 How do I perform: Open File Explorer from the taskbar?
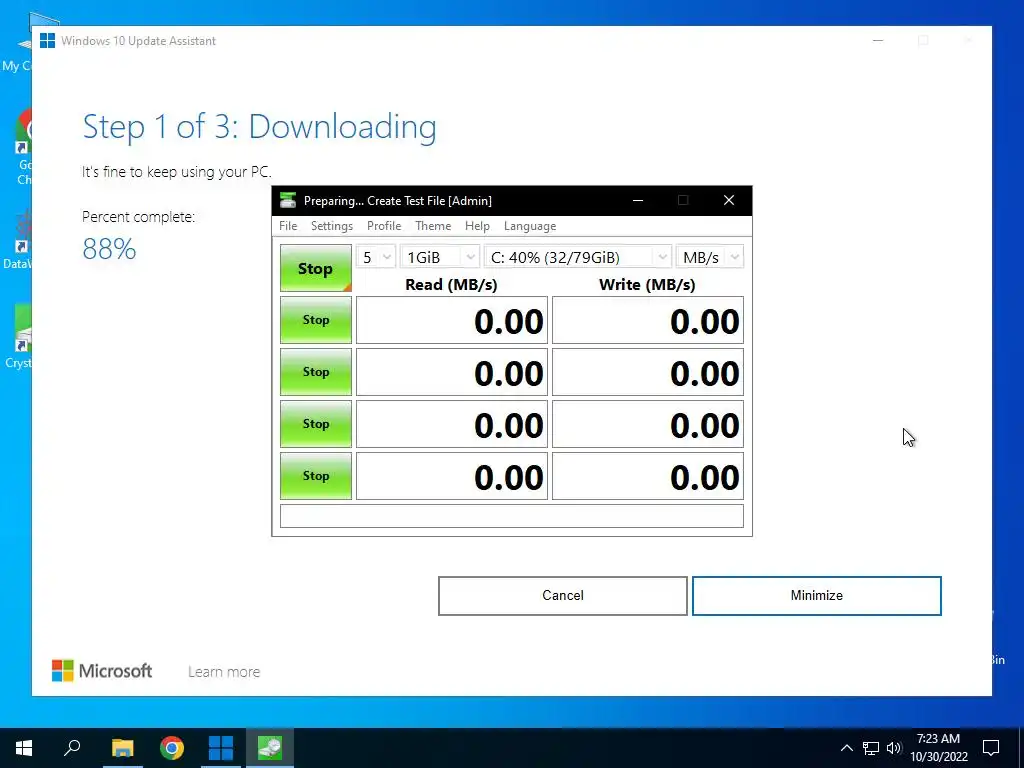122,748
